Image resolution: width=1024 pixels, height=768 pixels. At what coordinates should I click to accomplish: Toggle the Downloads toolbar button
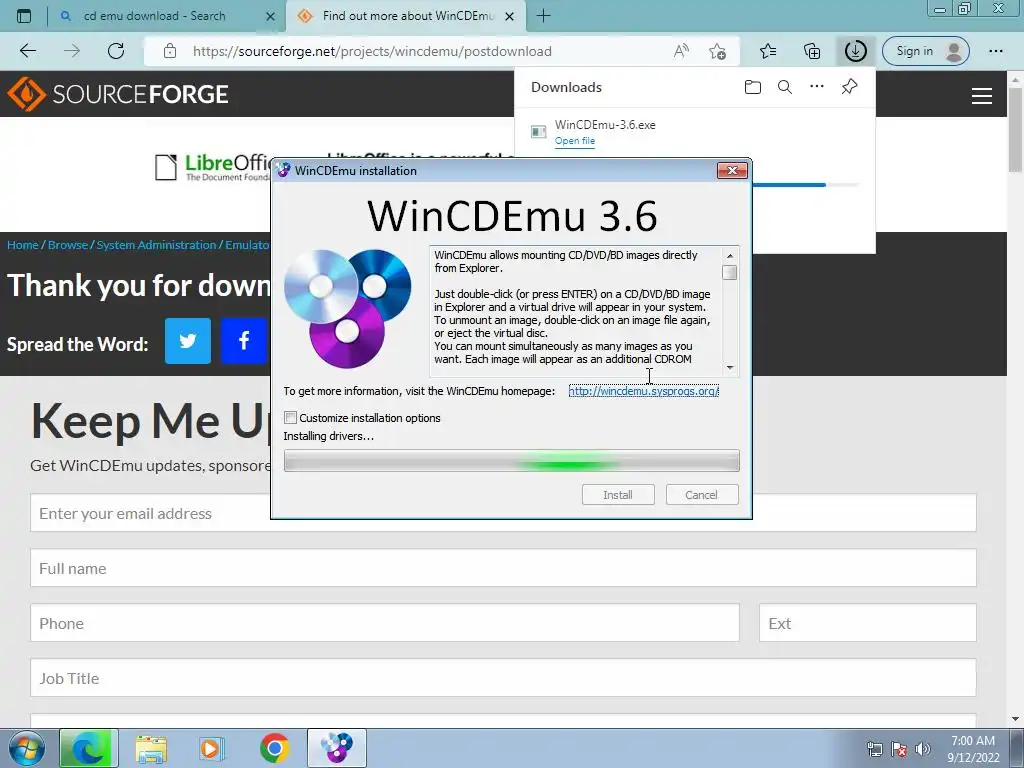856,51
